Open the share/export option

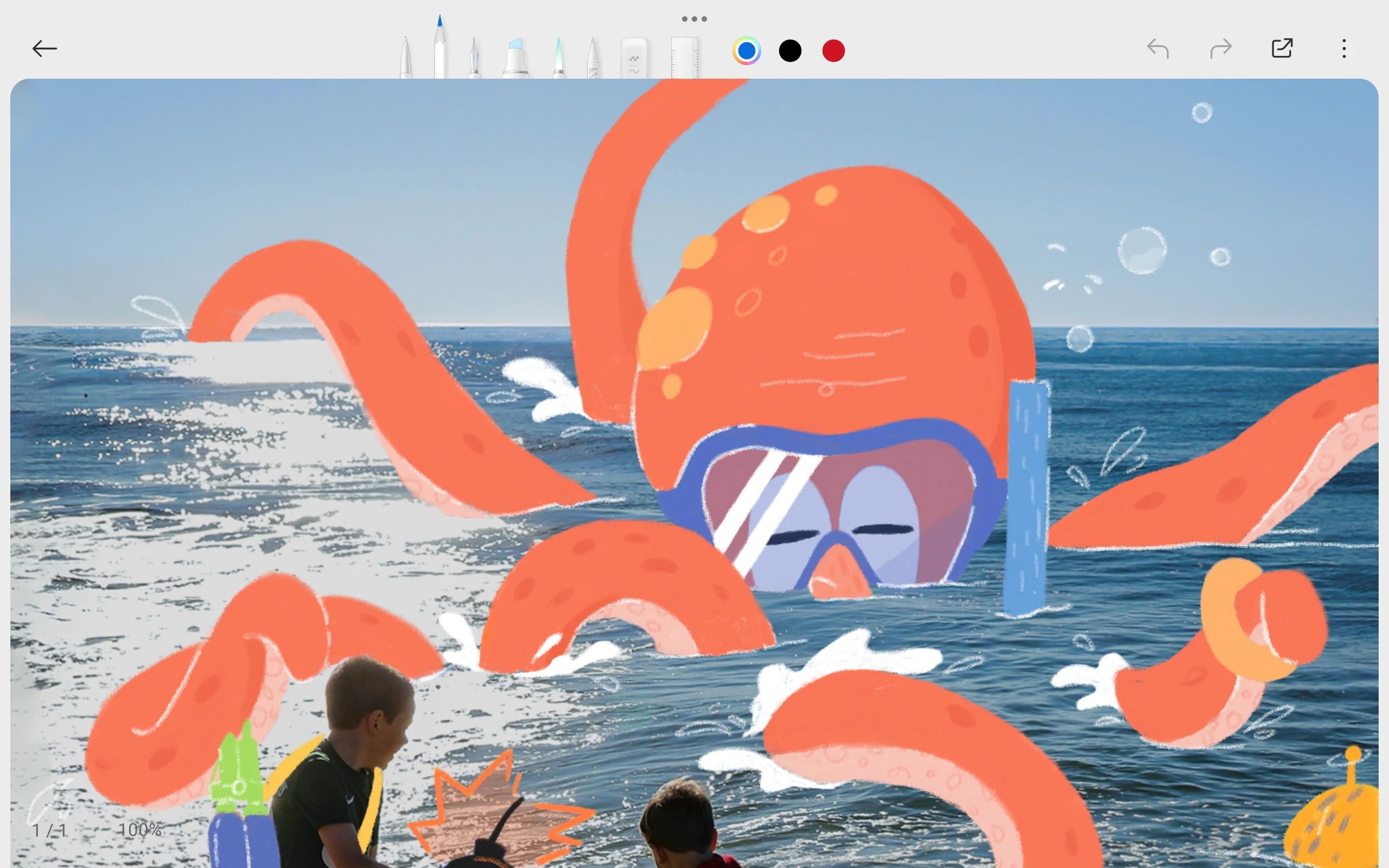pos(1282,48)
